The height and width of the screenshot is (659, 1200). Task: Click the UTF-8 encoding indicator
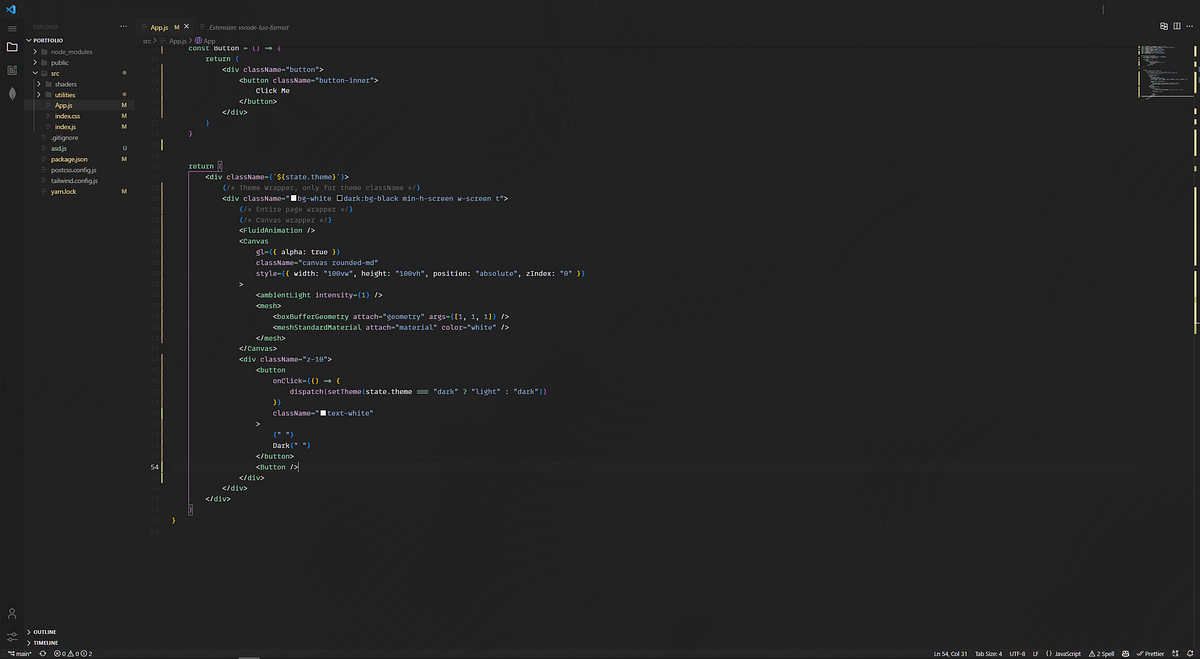pos(1017,653)
